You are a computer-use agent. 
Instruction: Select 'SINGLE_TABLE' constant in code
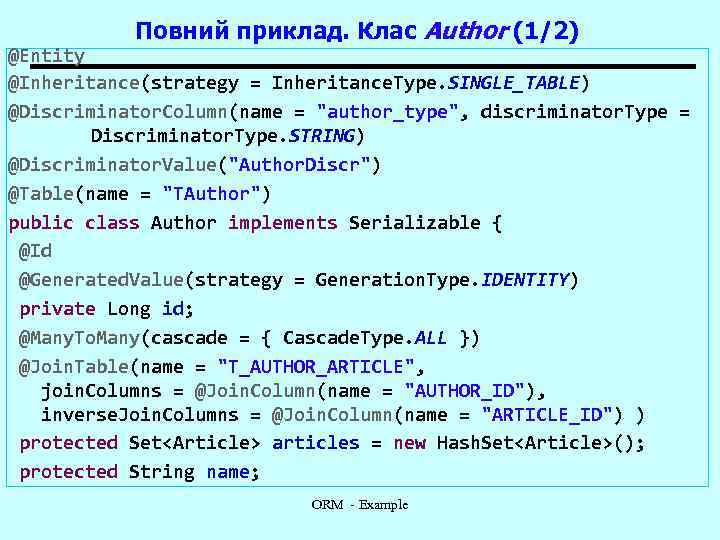pos(514,83)
